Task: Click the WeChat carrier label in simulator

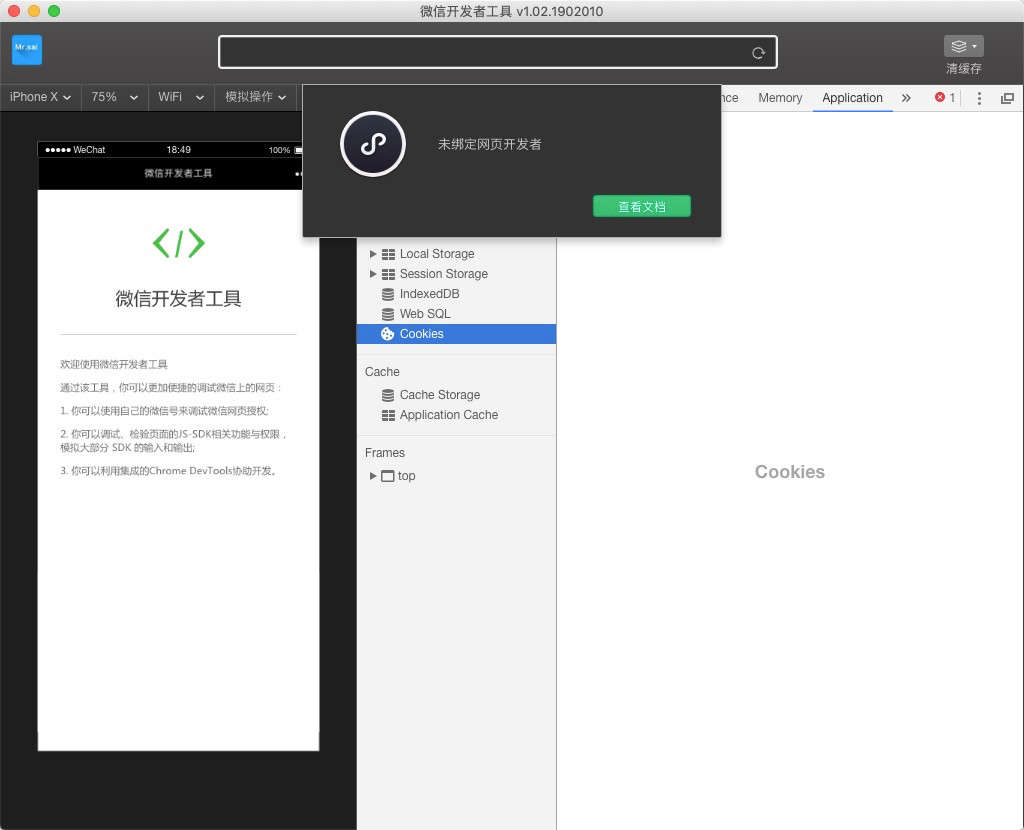Action: click(x=89, y=150)
